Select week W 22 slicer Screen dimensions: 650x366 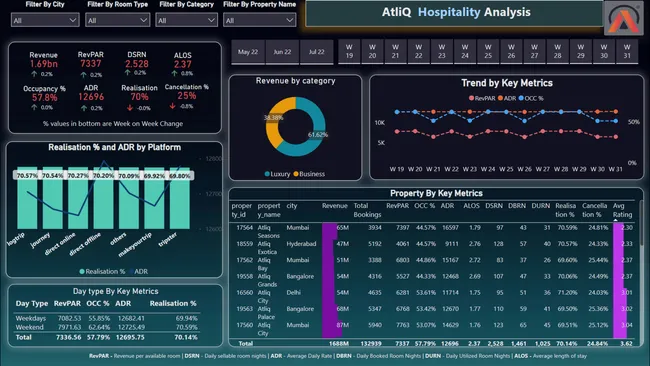[x=419, y=51]
